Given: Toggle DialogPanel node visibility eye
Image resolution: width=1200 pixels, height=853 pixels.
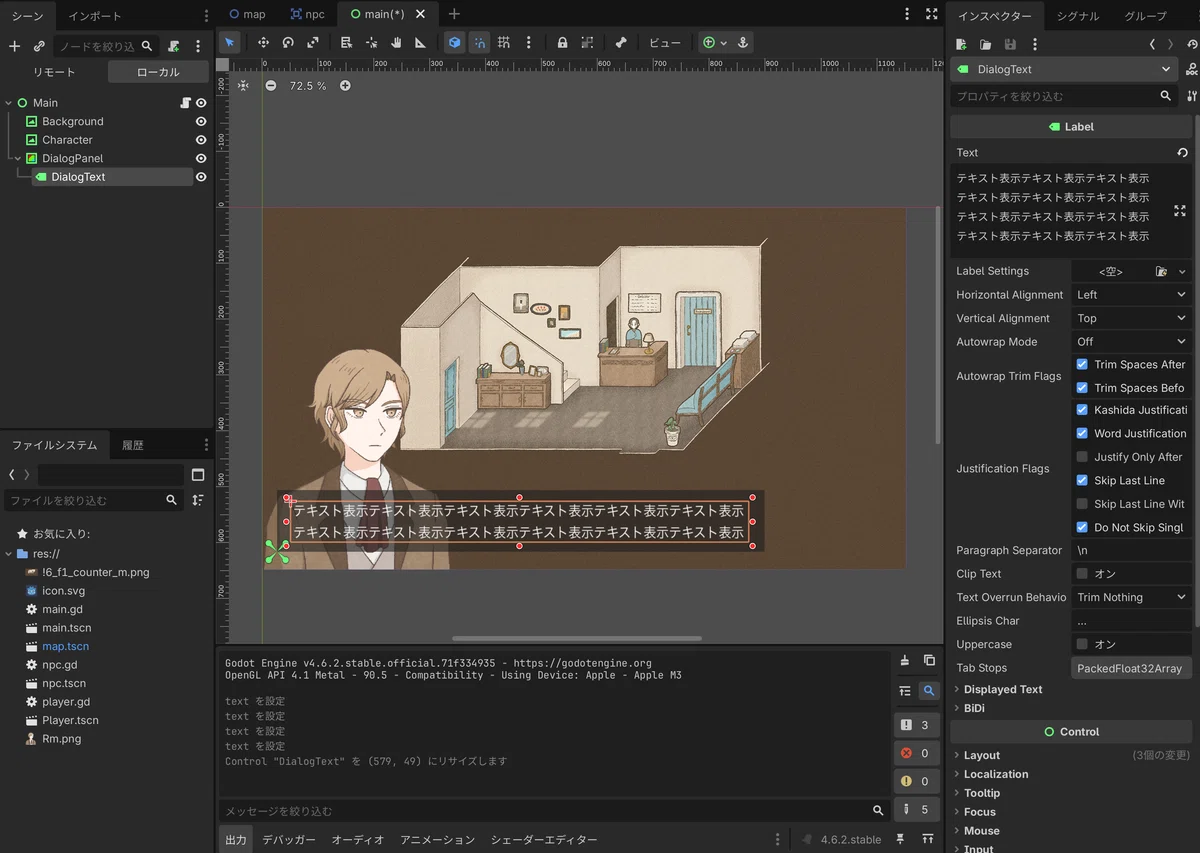Looking at the screenshot, I should (201, 158).
